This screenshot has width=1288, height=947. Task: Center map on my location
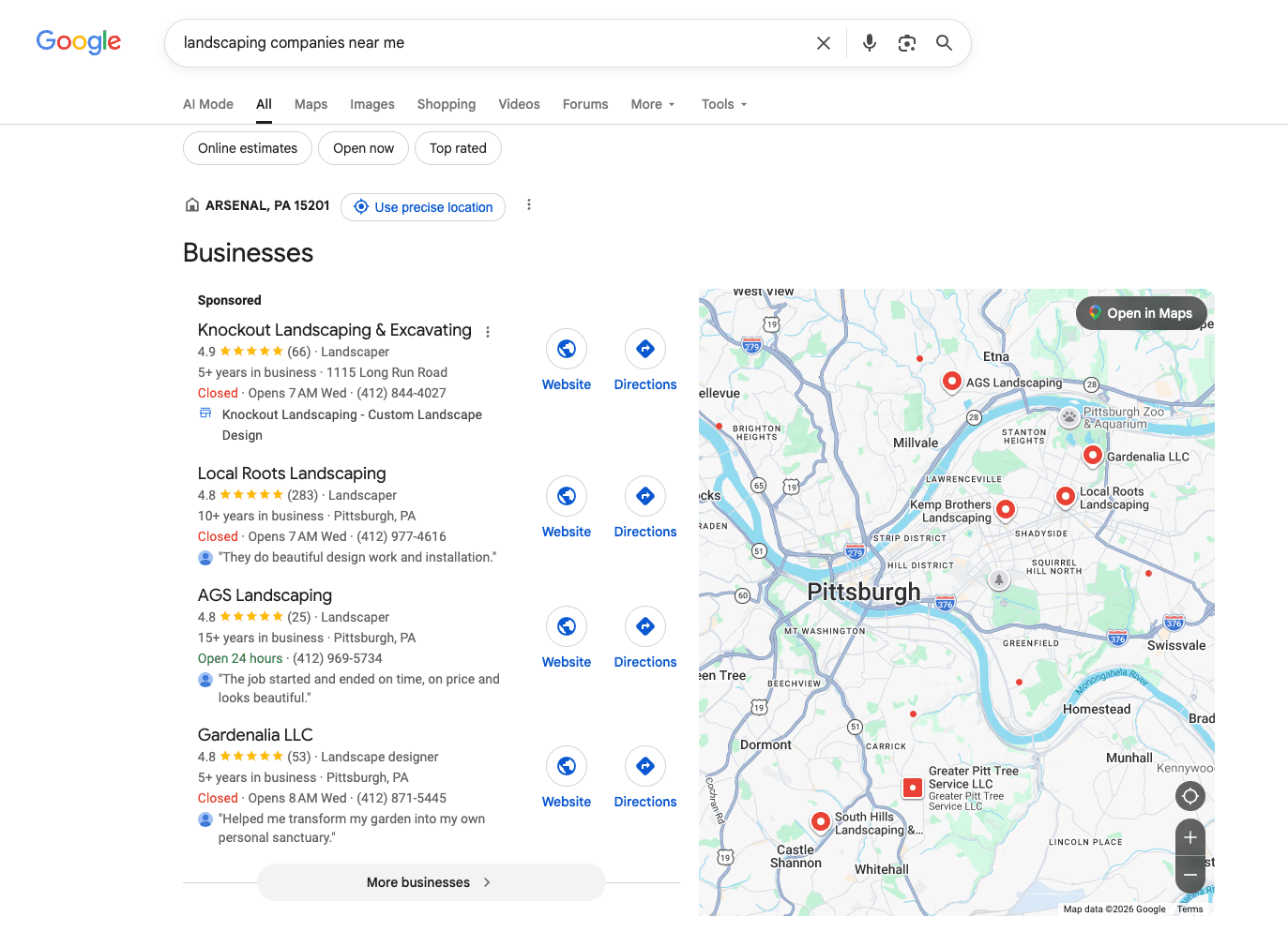tap(1190, 796)
